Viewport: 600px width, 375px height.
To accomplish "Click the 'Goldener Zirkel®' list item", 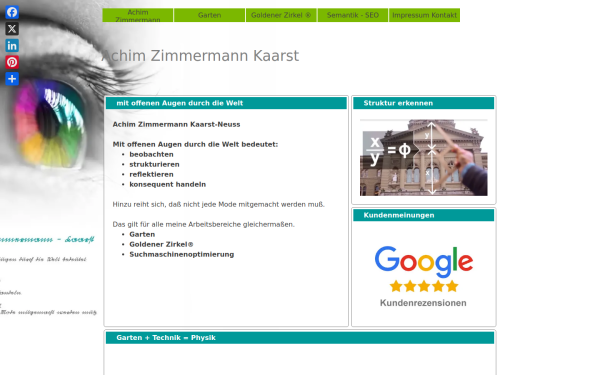I will [x=161, y=245].
